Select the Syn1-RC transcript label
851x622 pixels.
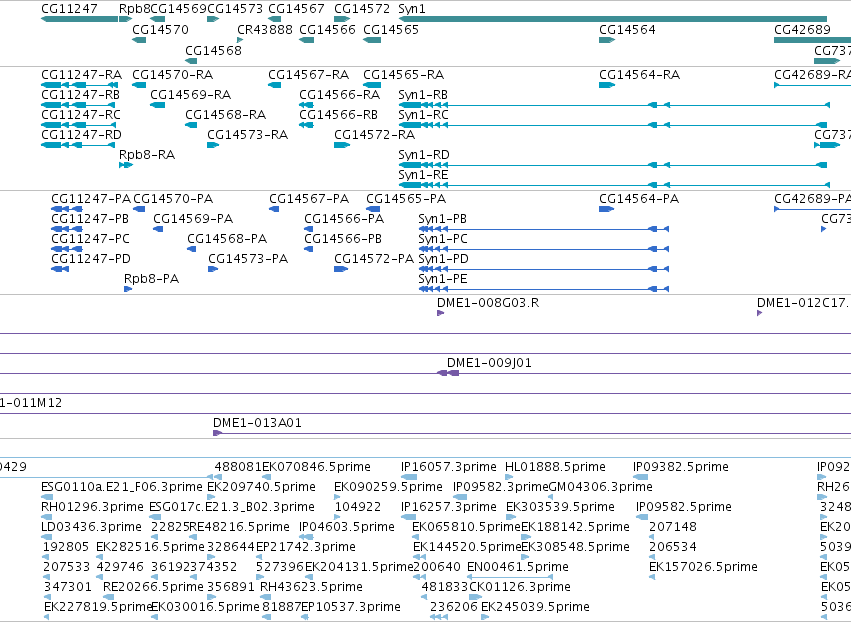click(424, 115)
